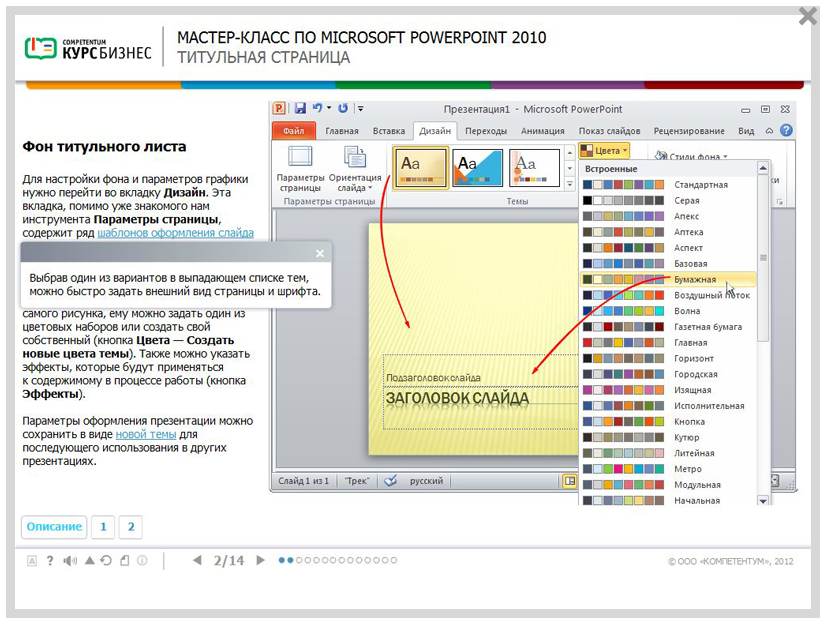The image size is (834, 628).
Task: Go to next page with right arrow
Action: [x=260, y=560]
